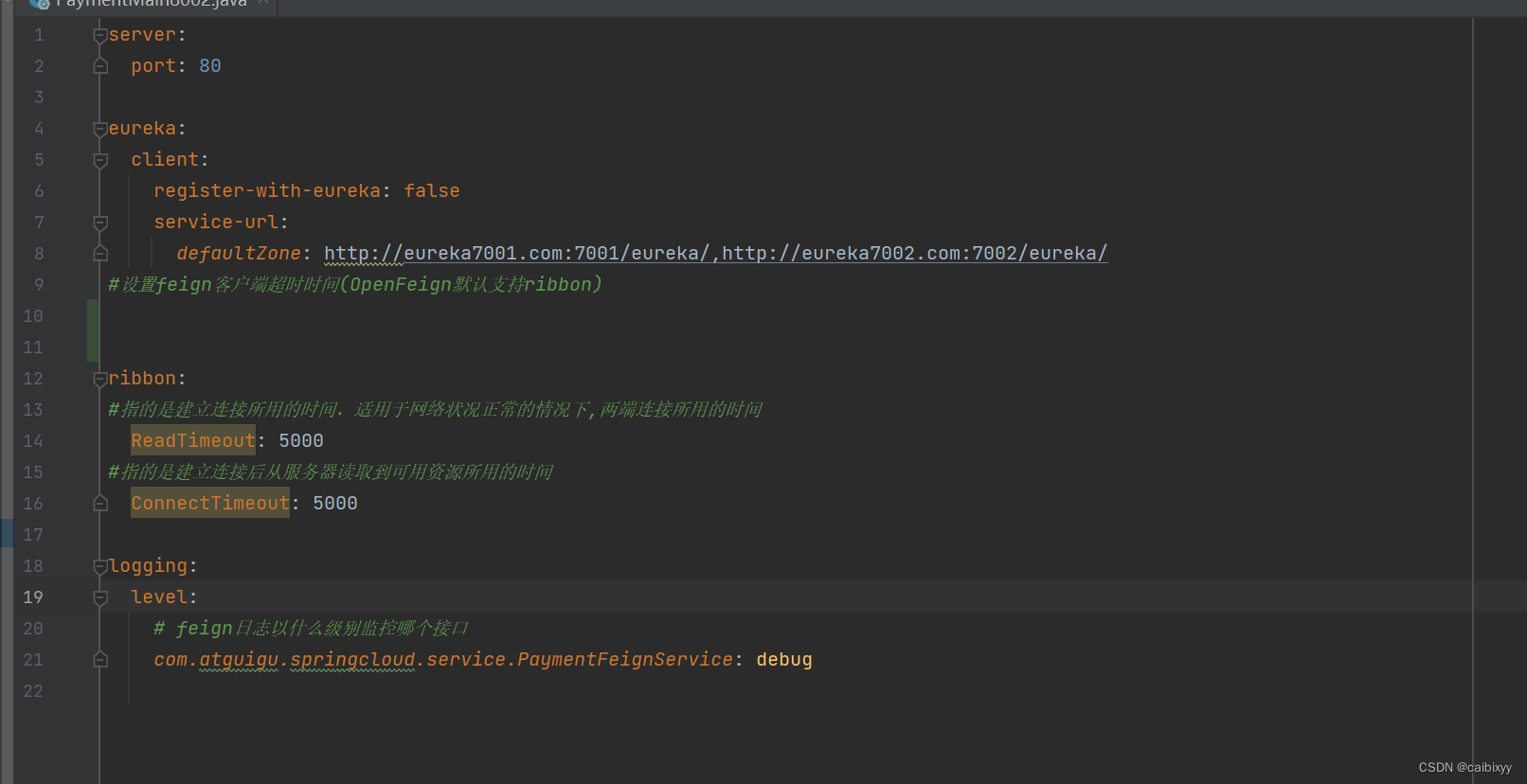Click the highlighted 'ConnectTimeout' key
The height and width of the screenshot is (784, 1527).
tap(210, 504)
